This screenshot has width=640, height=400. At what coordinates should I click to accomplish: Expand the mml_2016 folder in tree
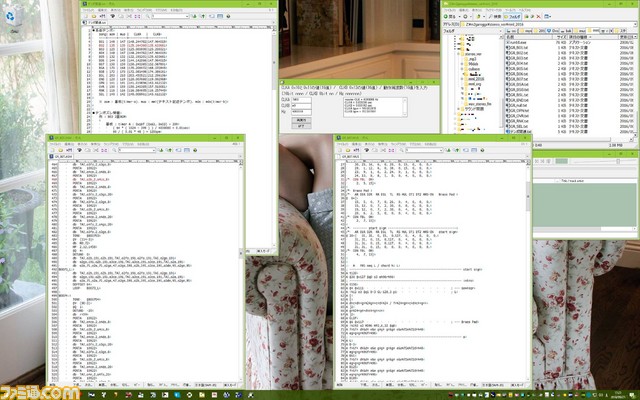[x=462, y=79]
